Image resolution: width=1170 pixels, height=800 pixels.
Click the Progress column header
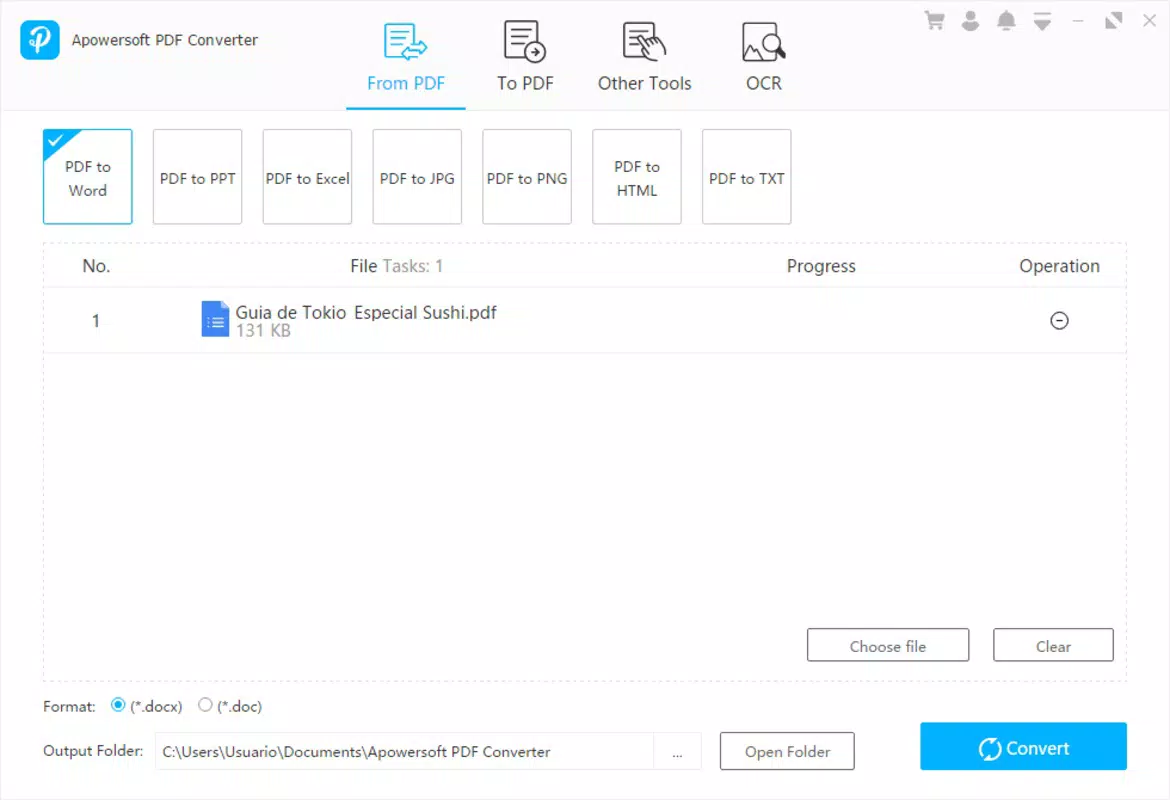tap(821, 266)
